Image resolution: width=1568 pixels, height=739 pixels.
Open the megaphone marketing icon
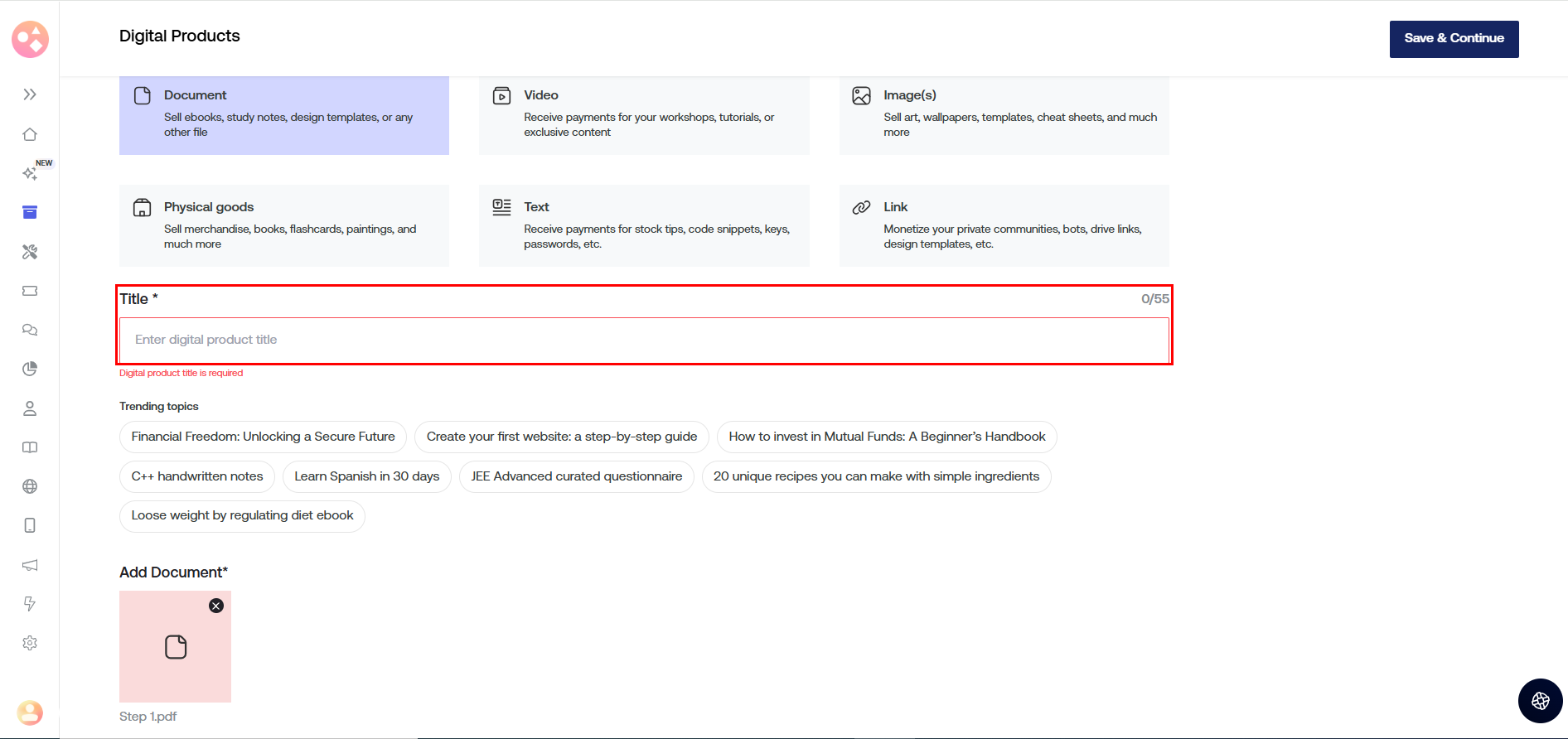(x=30, y=565)
